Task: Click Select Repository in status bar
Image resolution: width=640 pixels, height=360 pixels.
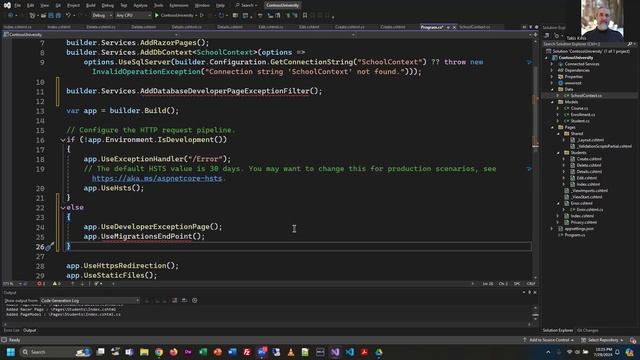Action: click(603, 340)
